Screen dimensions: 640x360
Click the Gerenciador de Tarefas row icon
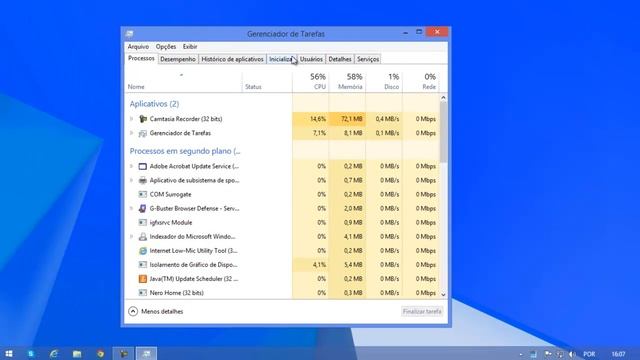(142, 133)
